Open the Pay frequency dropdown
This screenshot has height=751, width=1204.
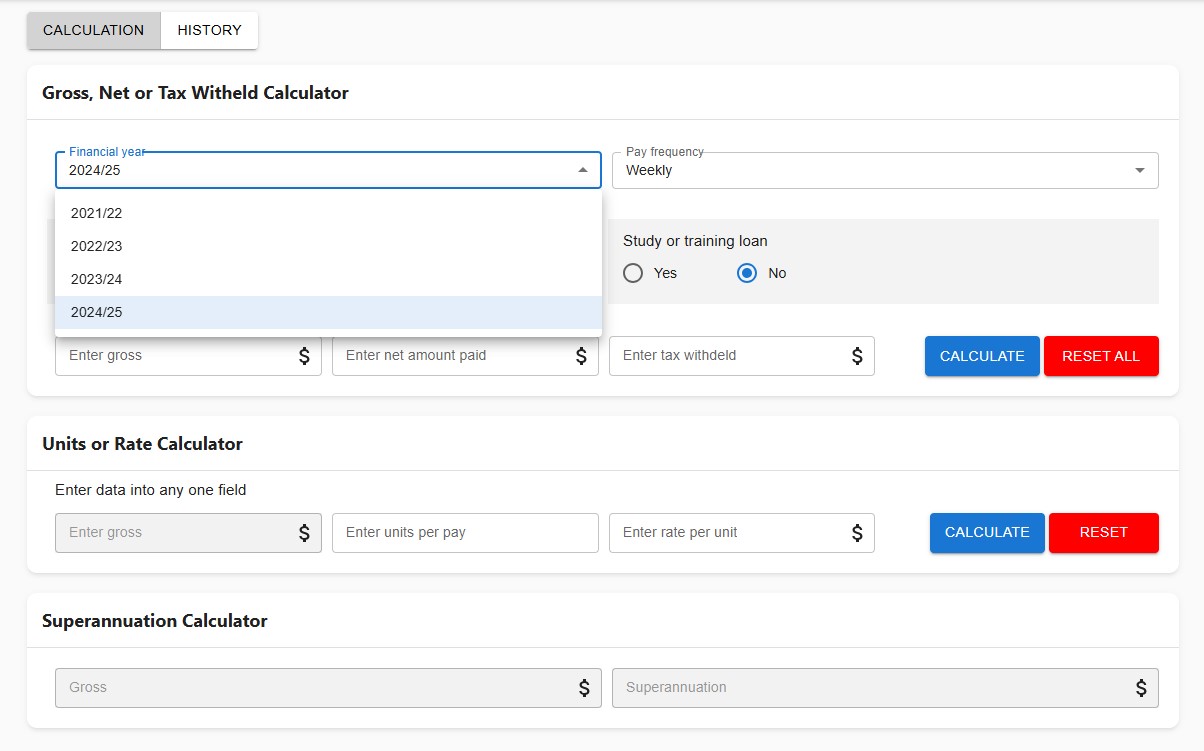pos(1139,170)
